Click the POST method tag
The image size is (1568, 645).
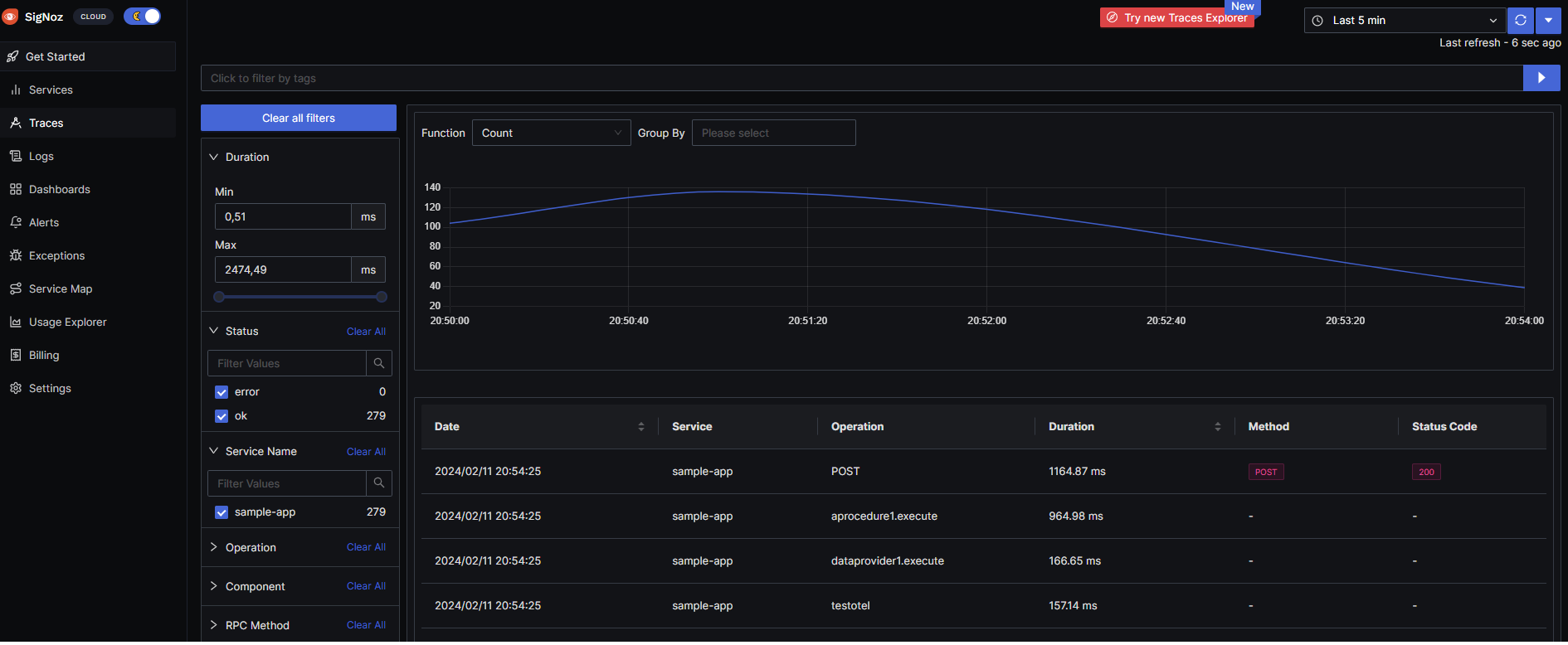pyautogui.click(x=1266, y=472)
